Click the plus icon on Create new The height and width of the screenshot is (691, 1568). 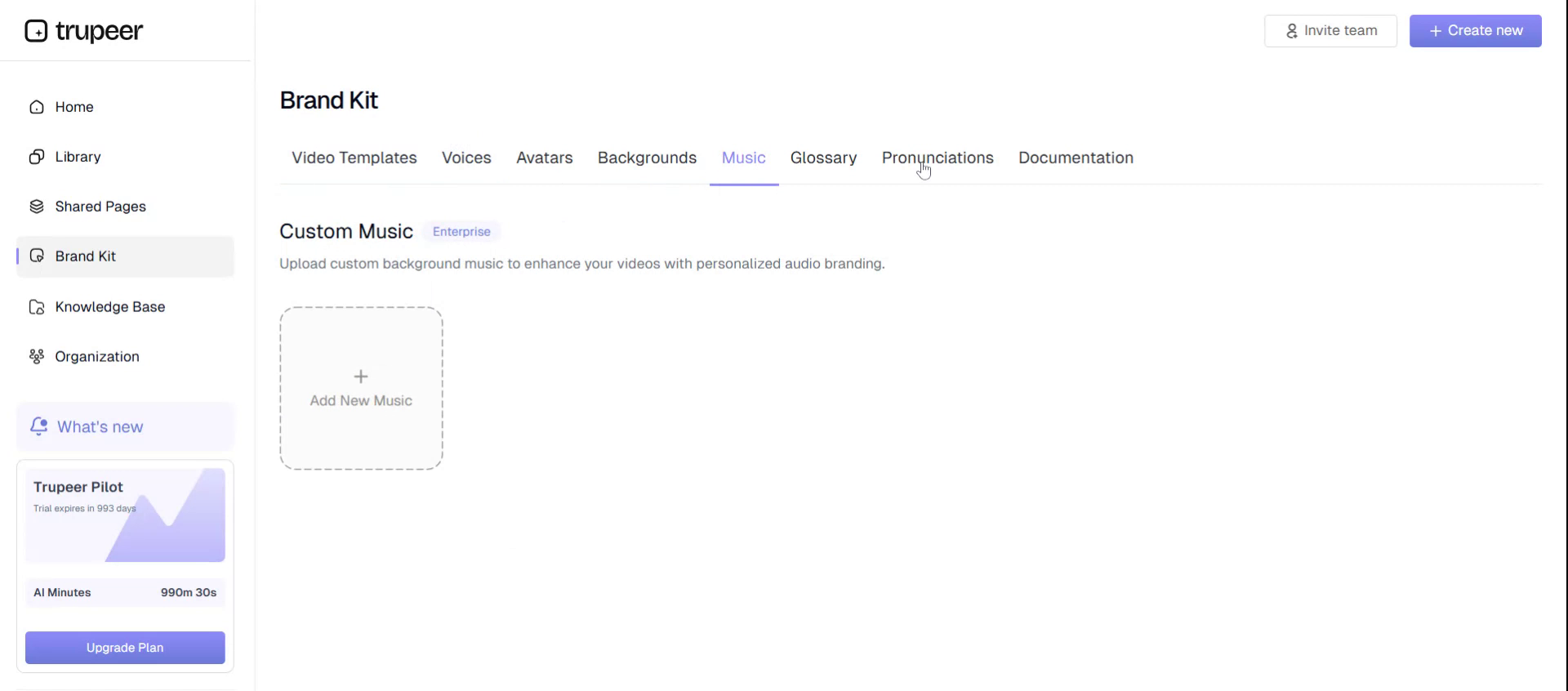[x=1435, y=31]
